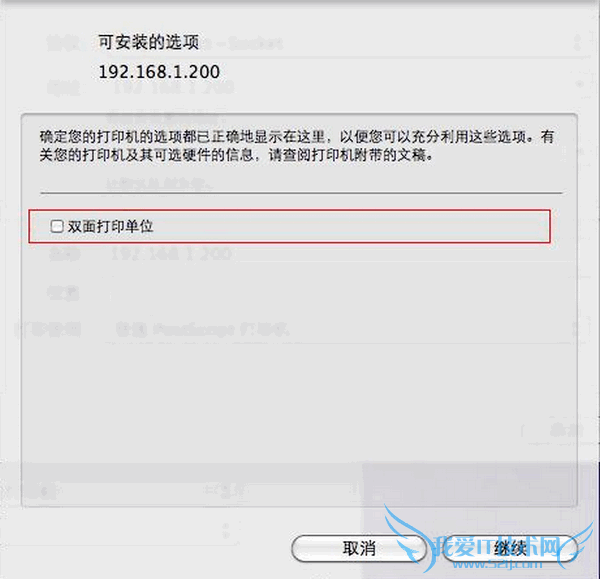Click the description line starting with 关您的打印机

(236, 155)
